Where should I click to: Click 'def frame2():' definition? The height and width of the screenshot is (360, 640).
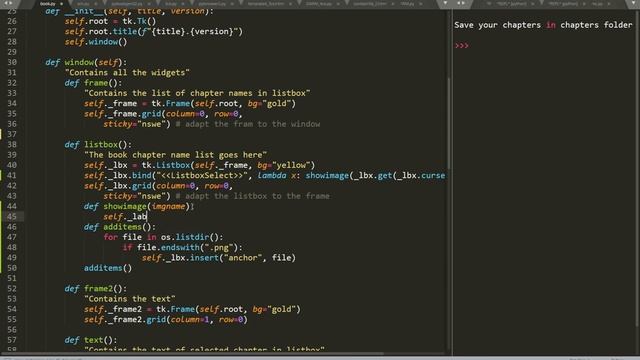(x=96, y=289)
